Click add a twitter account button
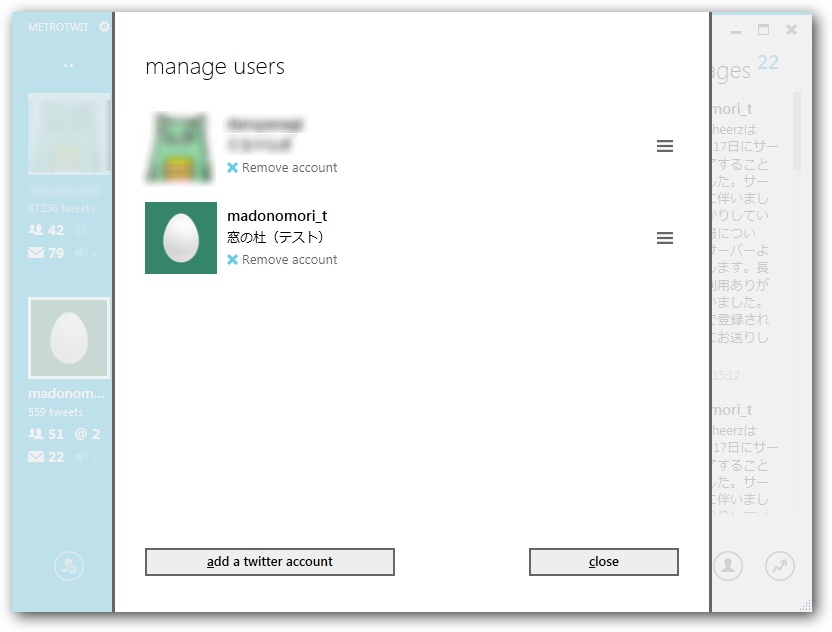 pyautogui.click(x=270, y=561)
